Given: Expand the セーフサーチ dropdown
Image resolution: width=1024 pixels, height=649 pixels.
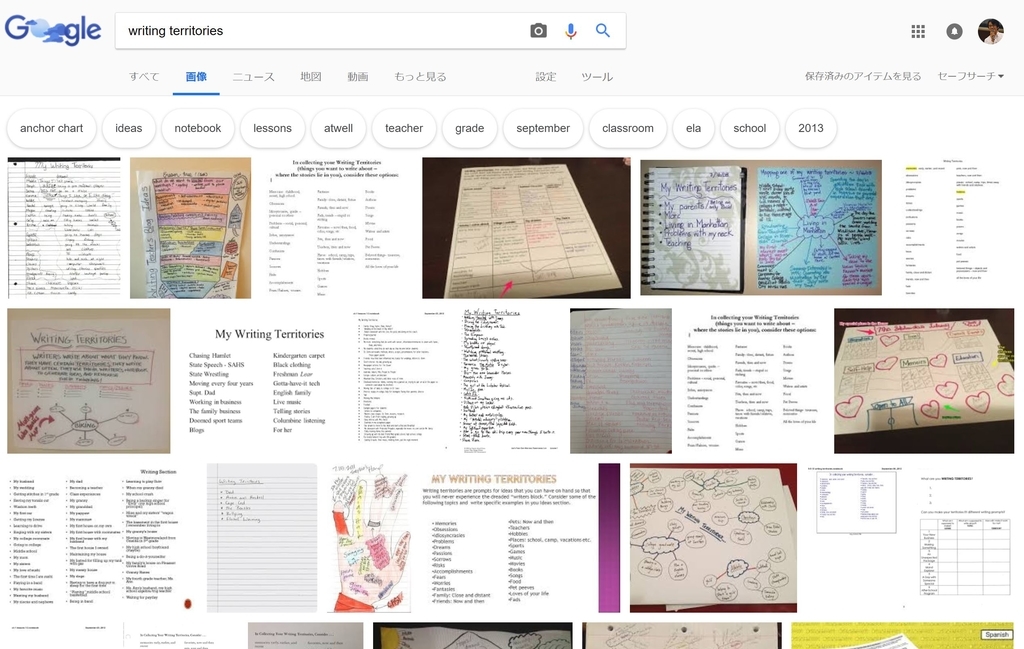Looking at the screenshot, I should tap(970, 76).
